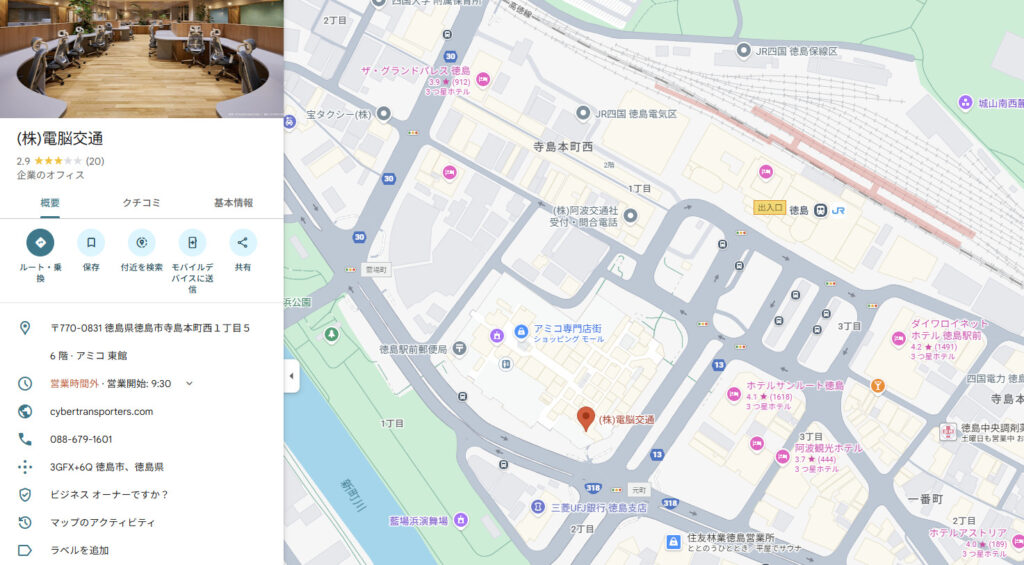This screenshot has height=565, width=1024.
Task: Select the 概要 tab
Action: 50,203
